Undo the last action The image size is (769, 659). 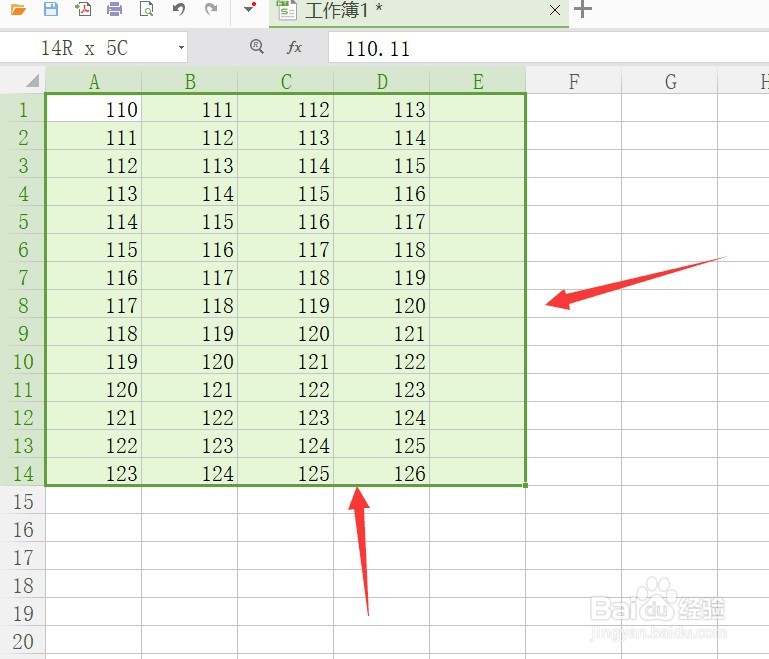pyautogui.click(x=179, y=9)
